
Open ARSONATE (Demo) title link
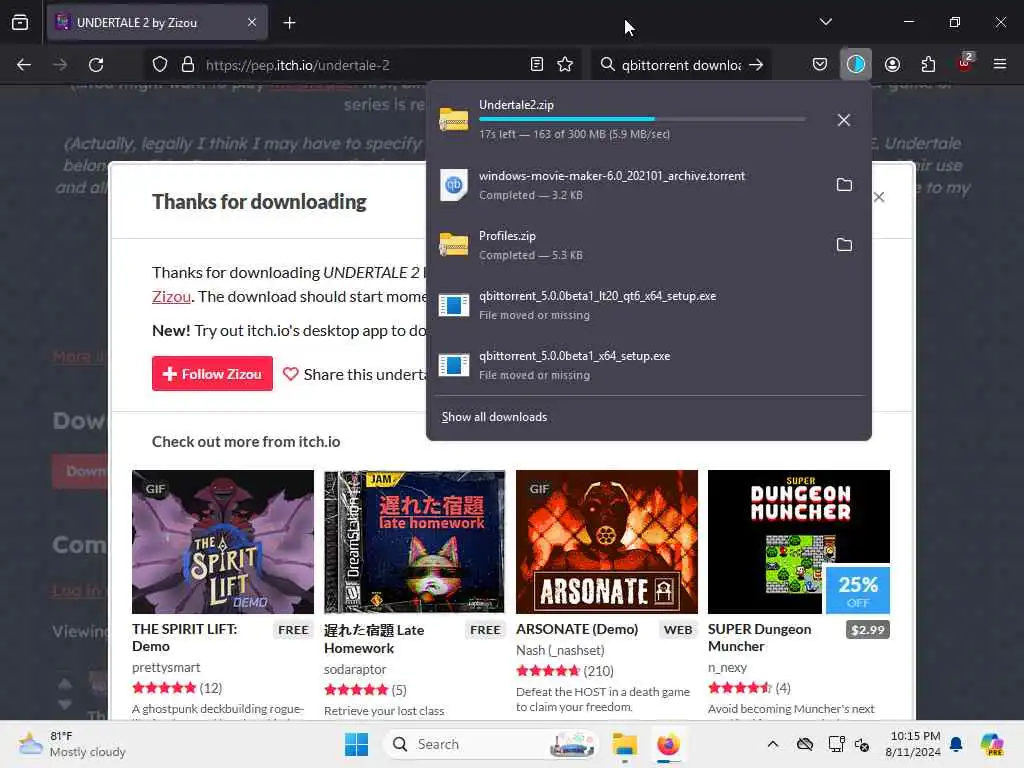pyautogui.click(x=577, y=629)
